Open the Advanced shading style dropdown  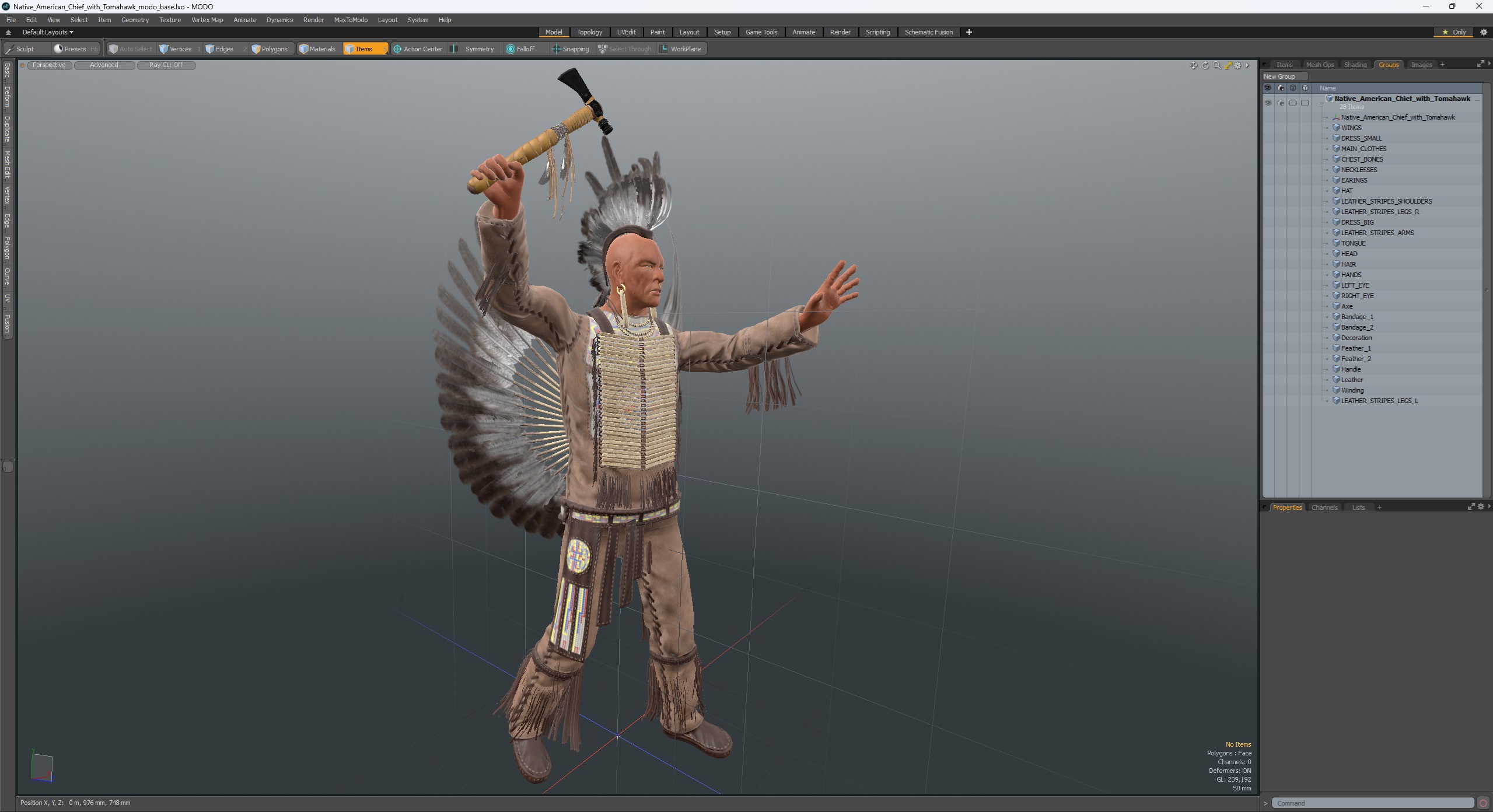(104, 65)
